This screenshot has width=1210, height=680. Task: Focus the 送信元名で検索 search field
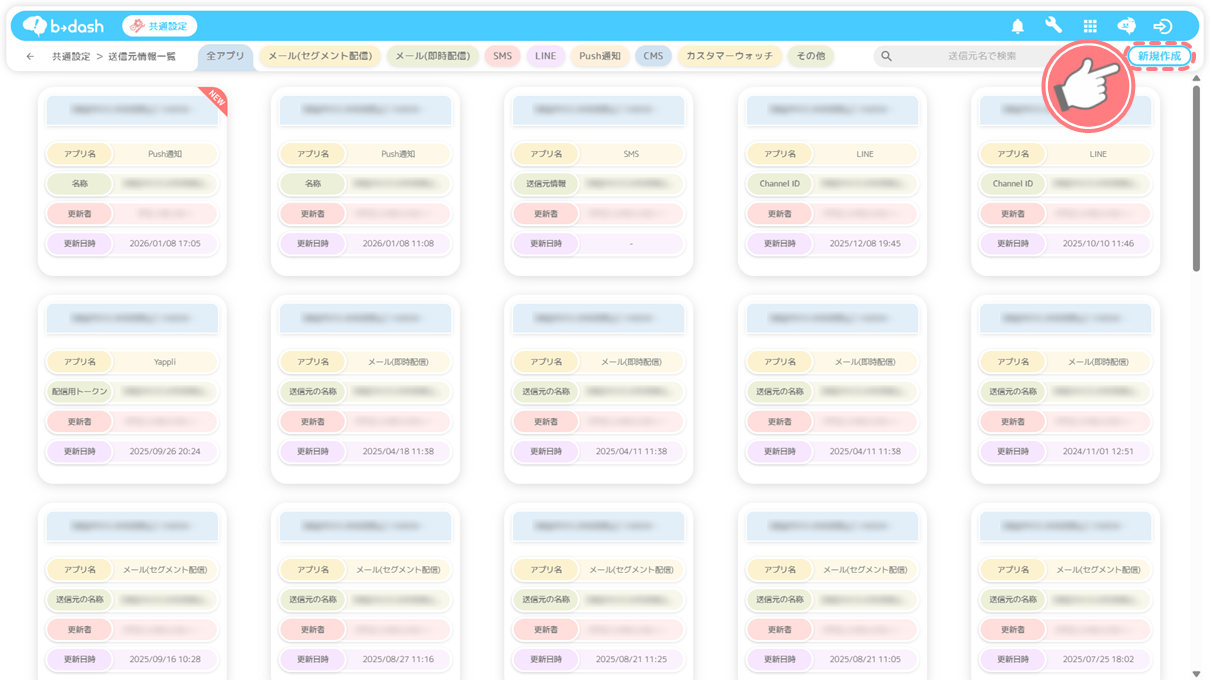tap(980, 57)
